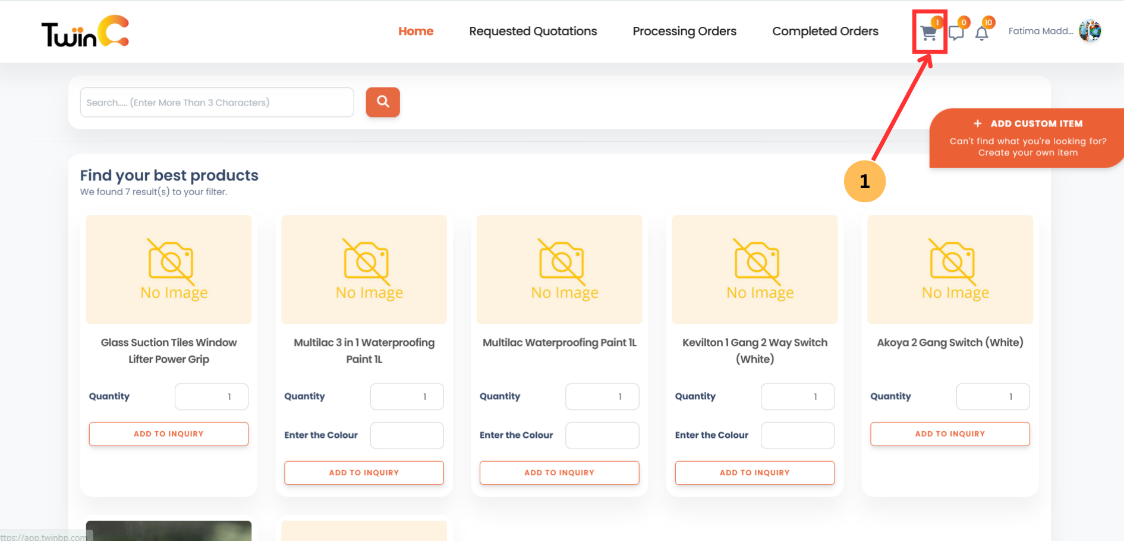Open the shopping cart icon
The image size is (1124, 541).
tap(929, 32)
